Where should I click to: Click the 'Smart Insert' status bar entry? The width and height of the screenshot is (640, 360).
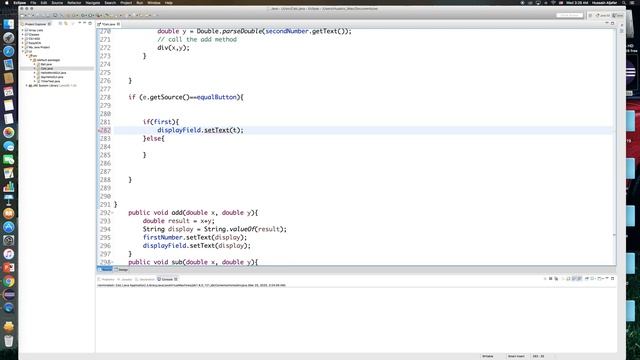[516, 356]
